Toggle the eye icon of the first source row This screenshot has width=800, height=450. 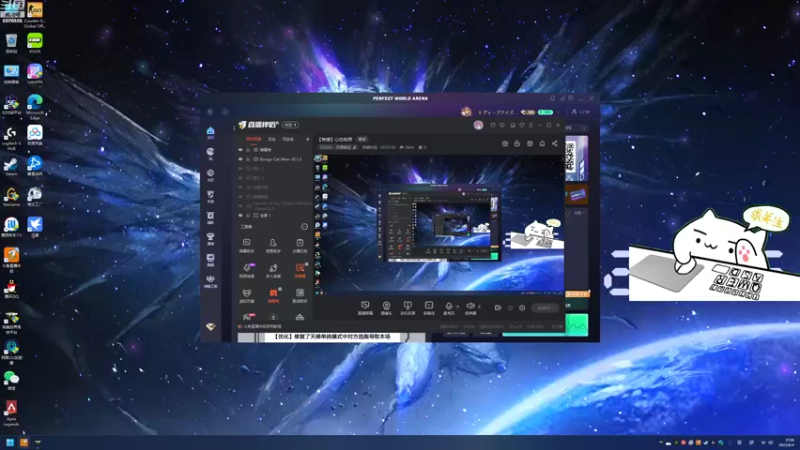click(x=240, y=149)
